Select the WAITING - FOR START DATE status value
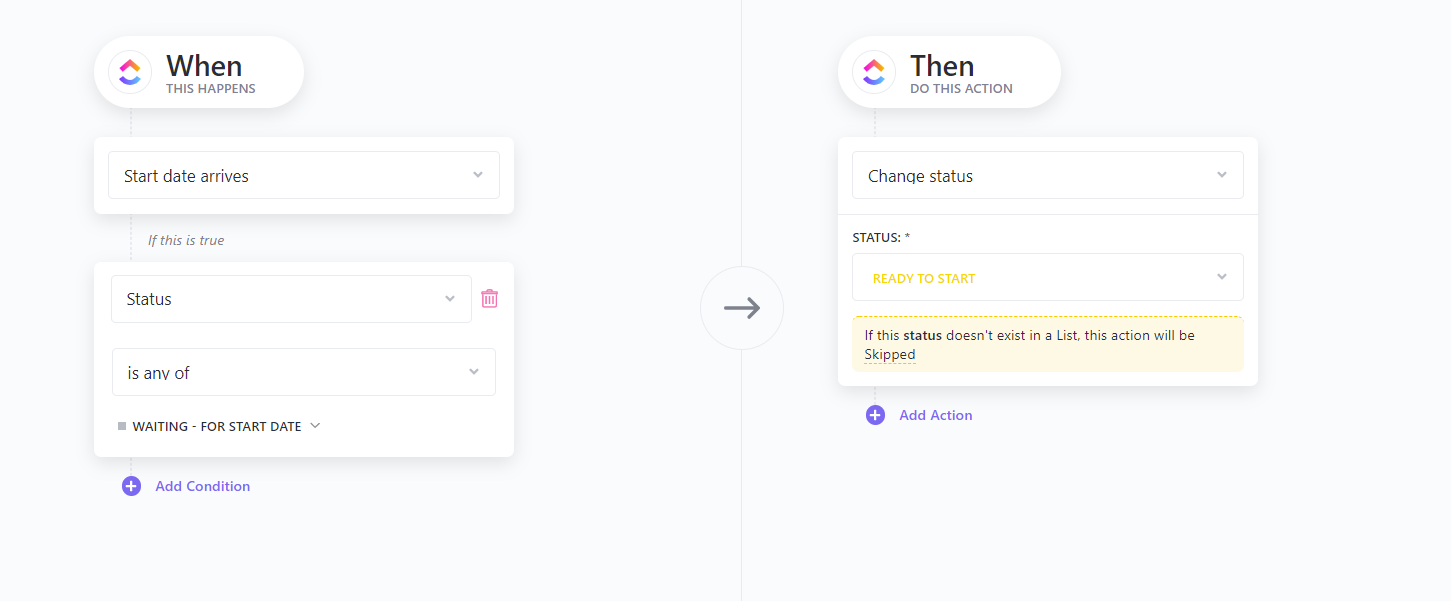Image resolution: width=1451 pixels, height=601 pixels. (217, 426)
